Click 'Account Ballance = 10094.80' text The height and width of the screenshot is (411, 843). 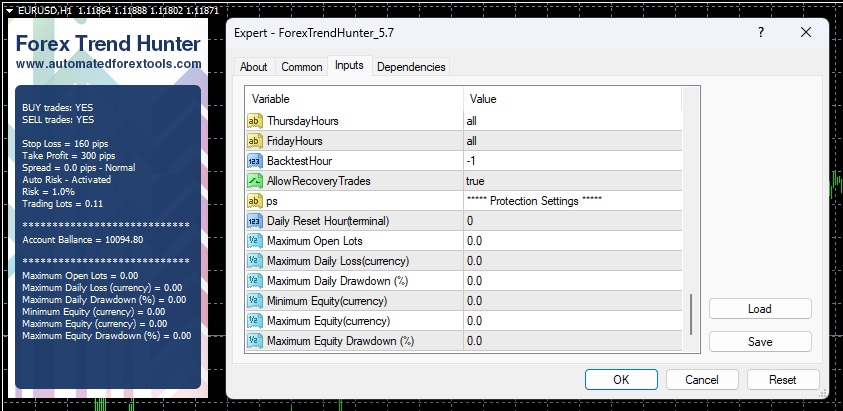click(83, 239)
